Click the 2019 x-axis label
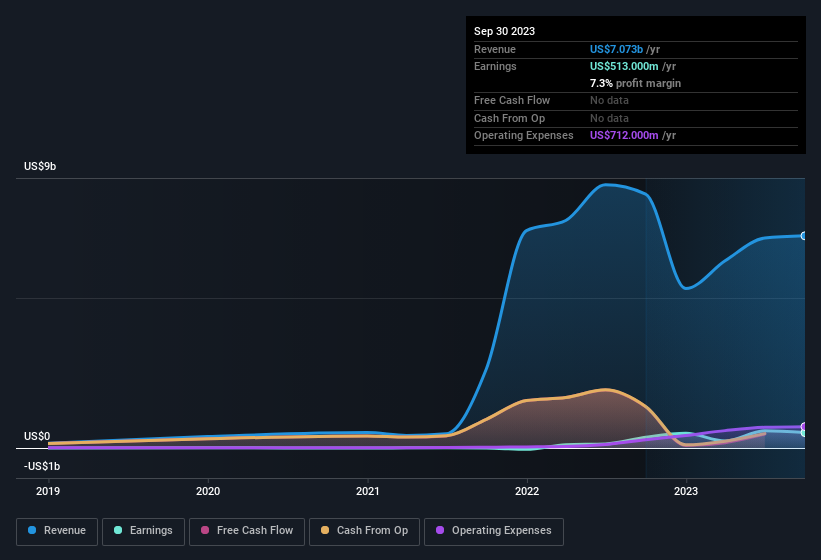The height and width of the screenshot is (560, 821). [48, 491]
